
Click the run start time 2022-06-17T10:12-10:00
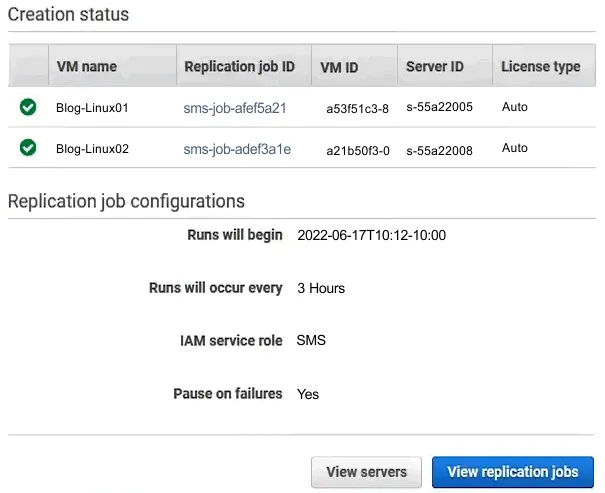371,236
